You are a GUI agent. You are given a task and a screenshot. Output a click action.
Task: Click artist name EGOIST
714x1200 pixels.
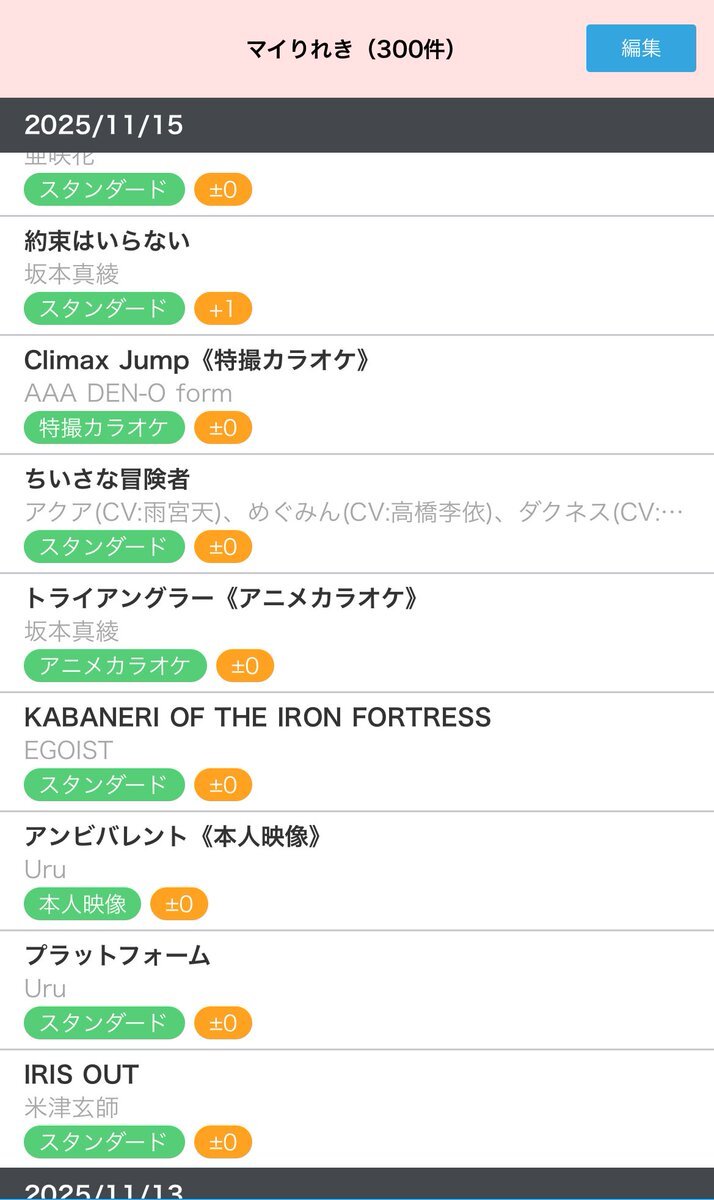coord(68,750)
